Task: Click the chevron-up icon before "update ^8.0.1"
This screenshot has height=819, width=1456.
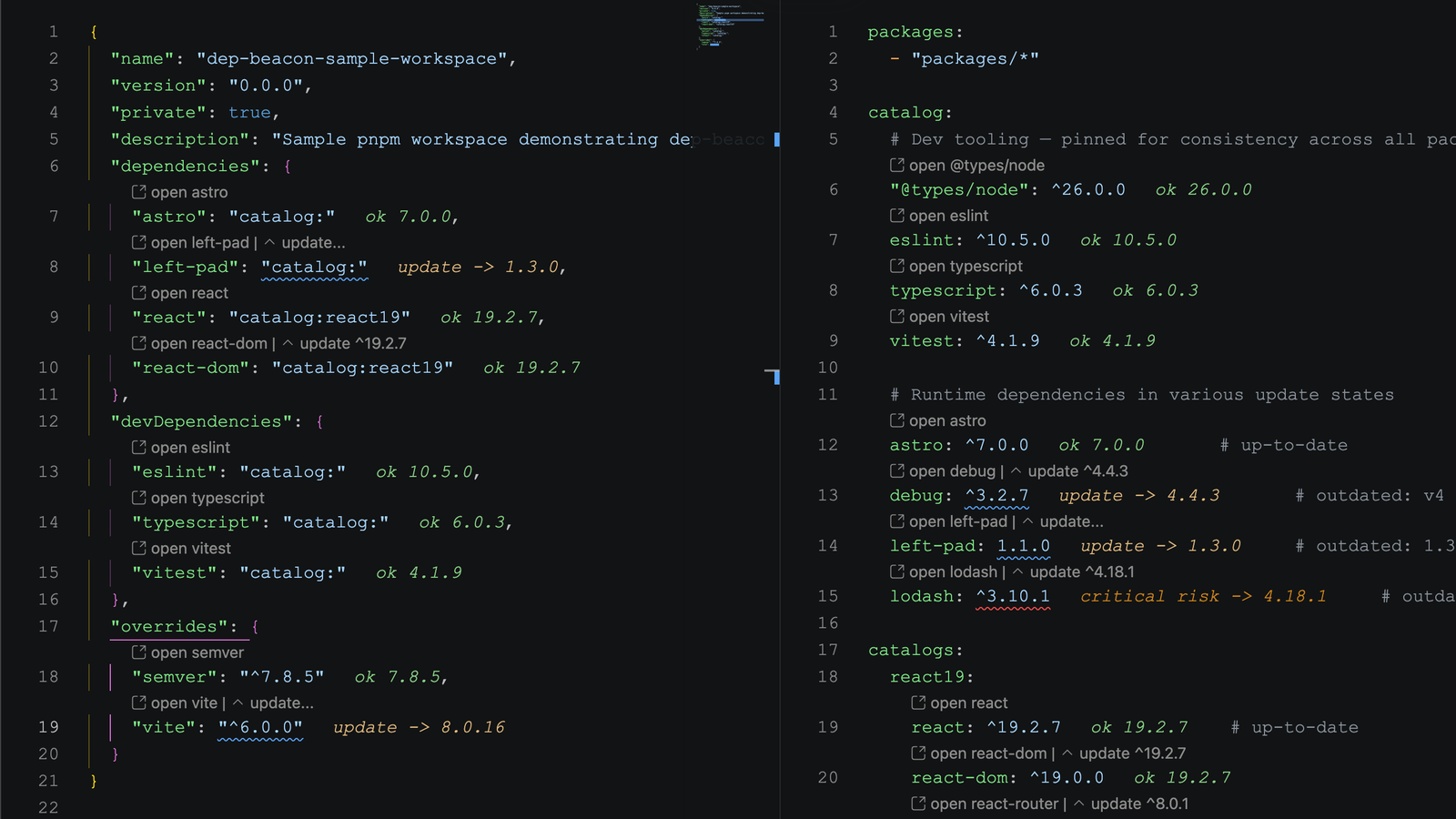Action: [1079, 804]
